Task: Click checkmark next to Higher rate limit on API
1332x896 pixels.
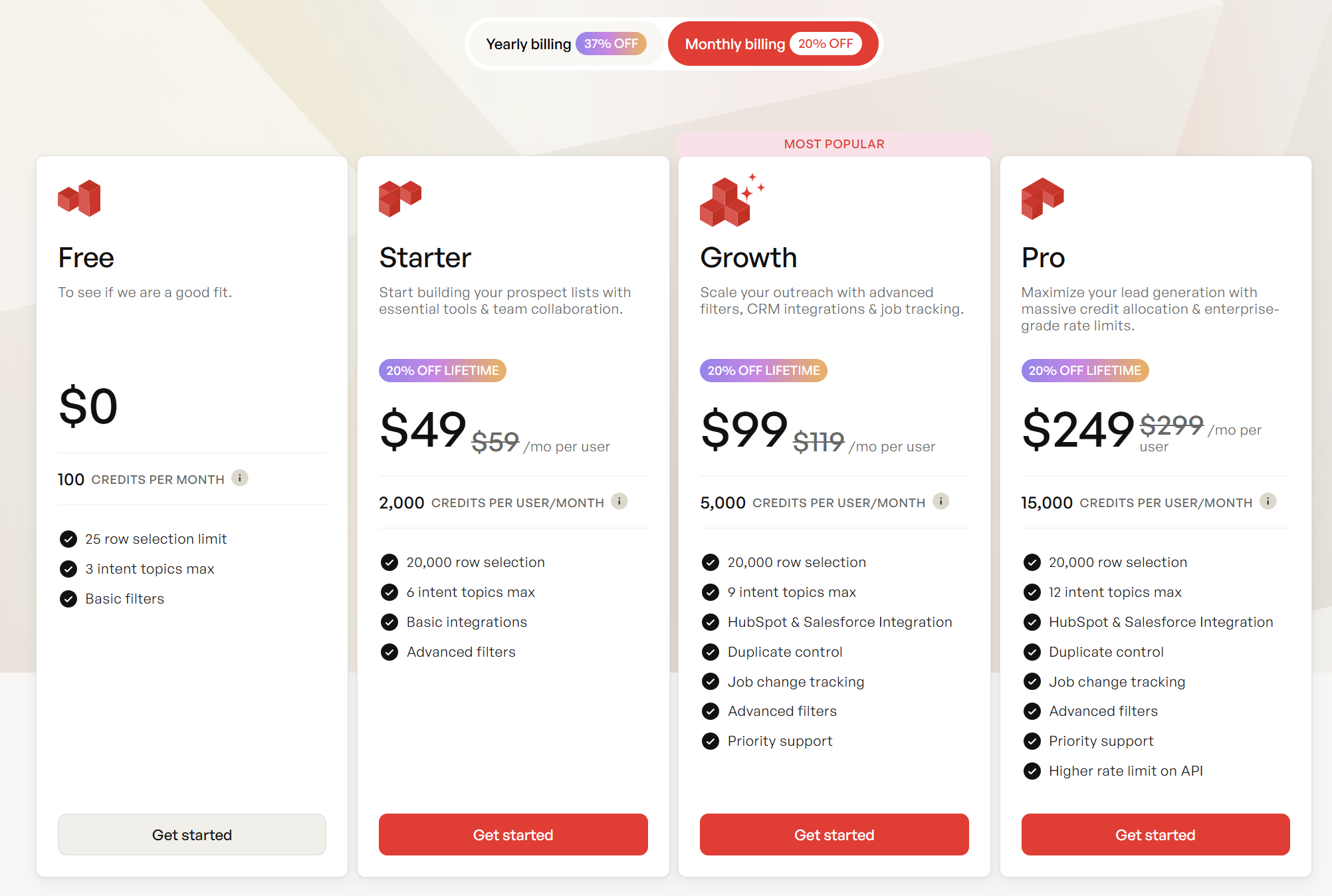Action: 1032,771
